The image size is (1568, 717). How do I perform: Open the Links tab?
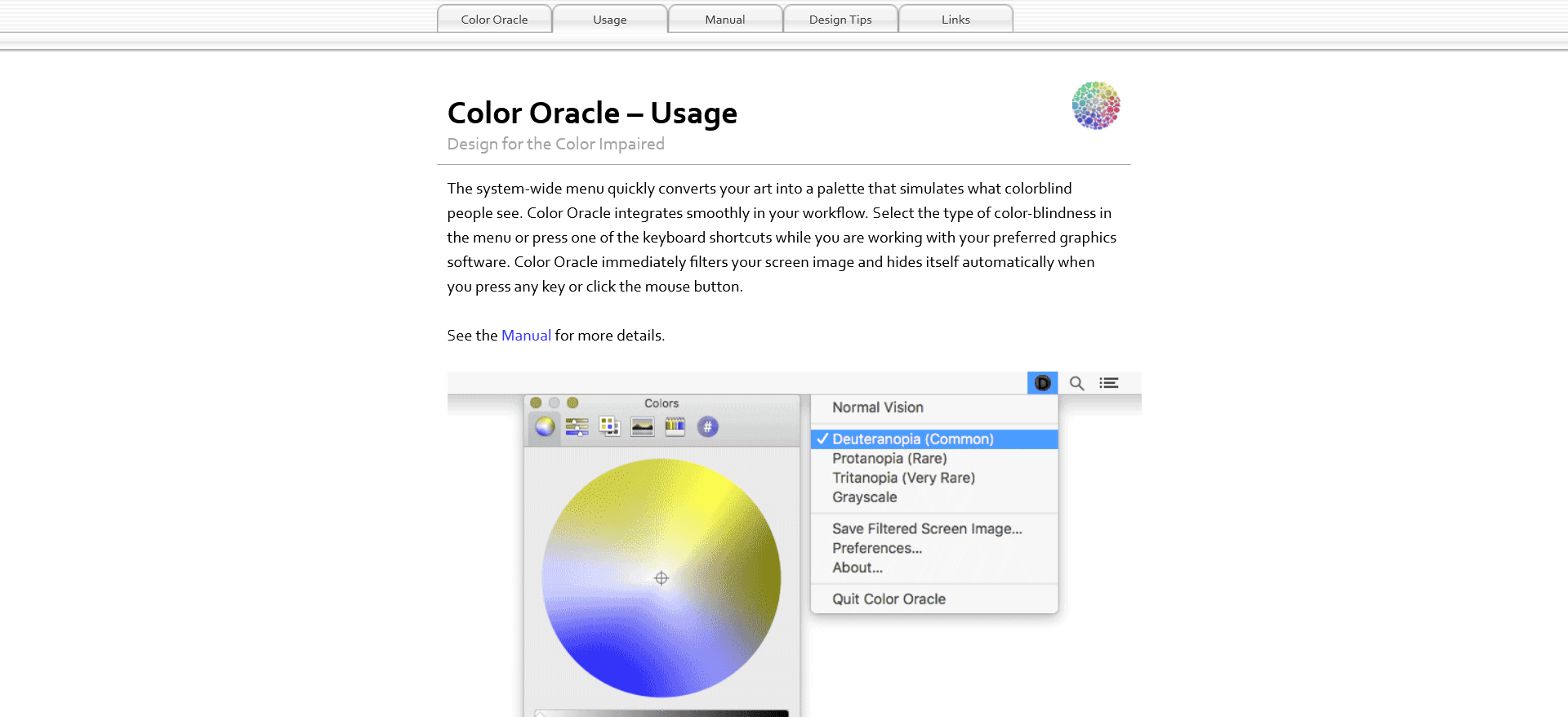coord(955,19)
